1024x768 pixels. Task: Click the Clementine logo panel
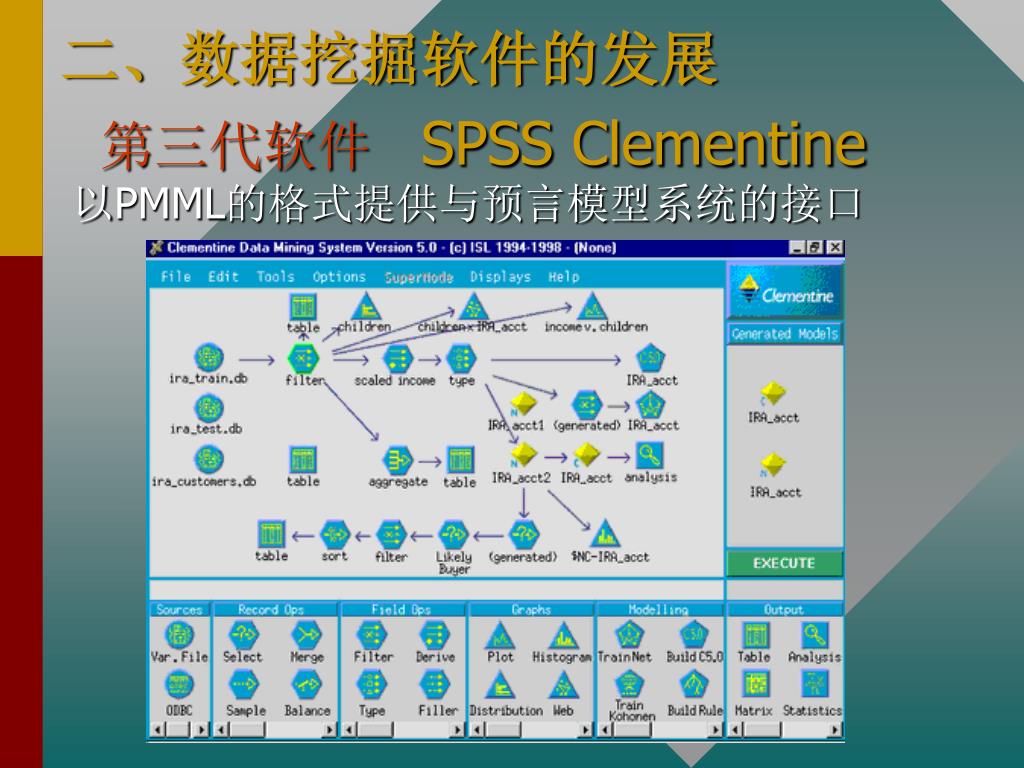tap(785, 291)
